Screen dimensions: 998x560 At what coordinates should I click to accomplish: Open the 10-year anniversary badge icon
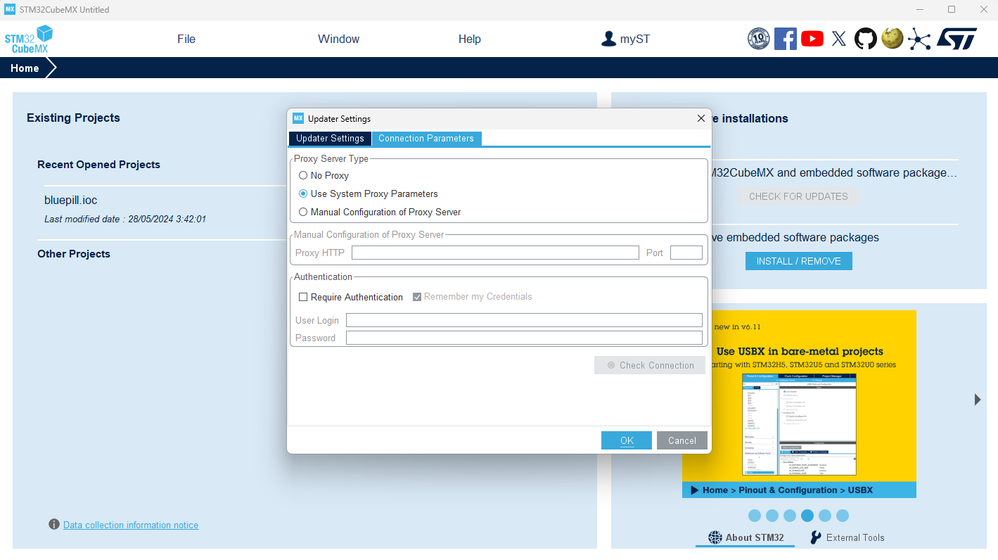pos(758,39)
